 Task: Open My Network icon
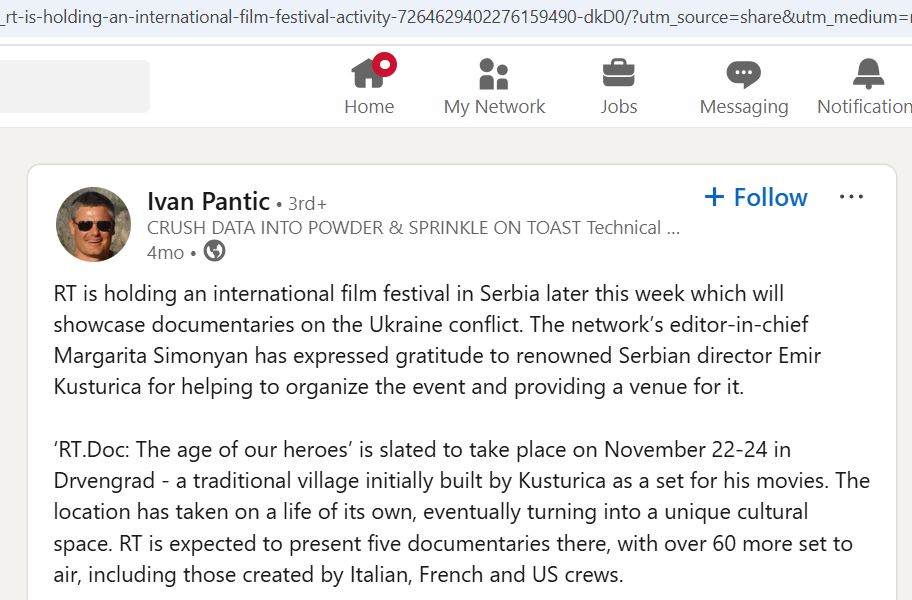click(x=494, y=74)
